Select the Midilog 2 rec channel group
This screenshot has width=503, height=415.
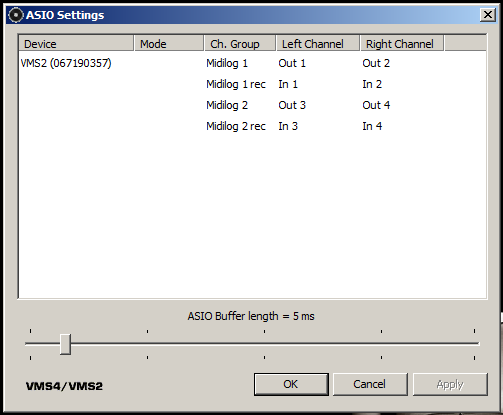[x=236, y=126]
